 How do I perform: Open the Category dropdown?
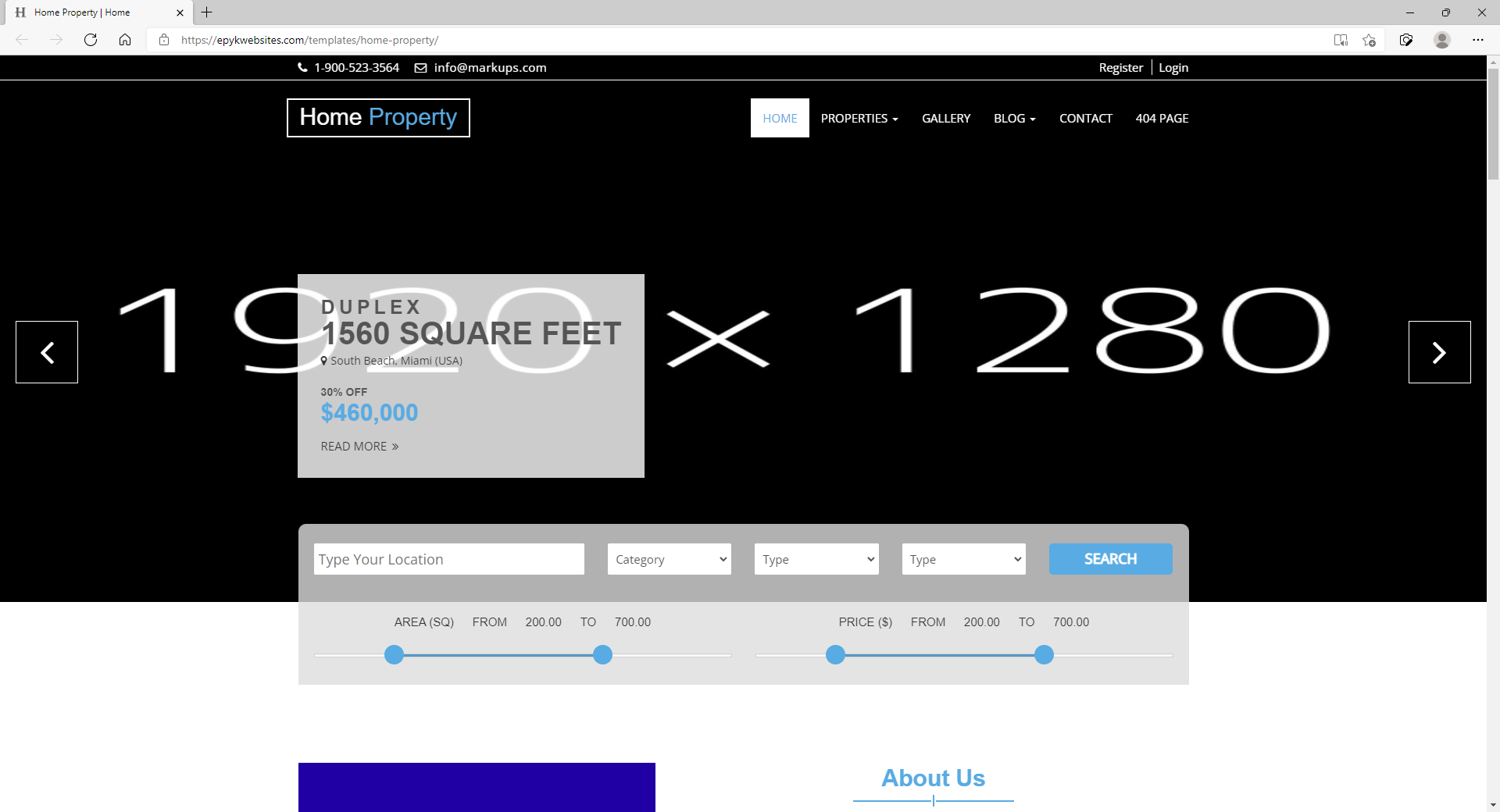point(668,559)
